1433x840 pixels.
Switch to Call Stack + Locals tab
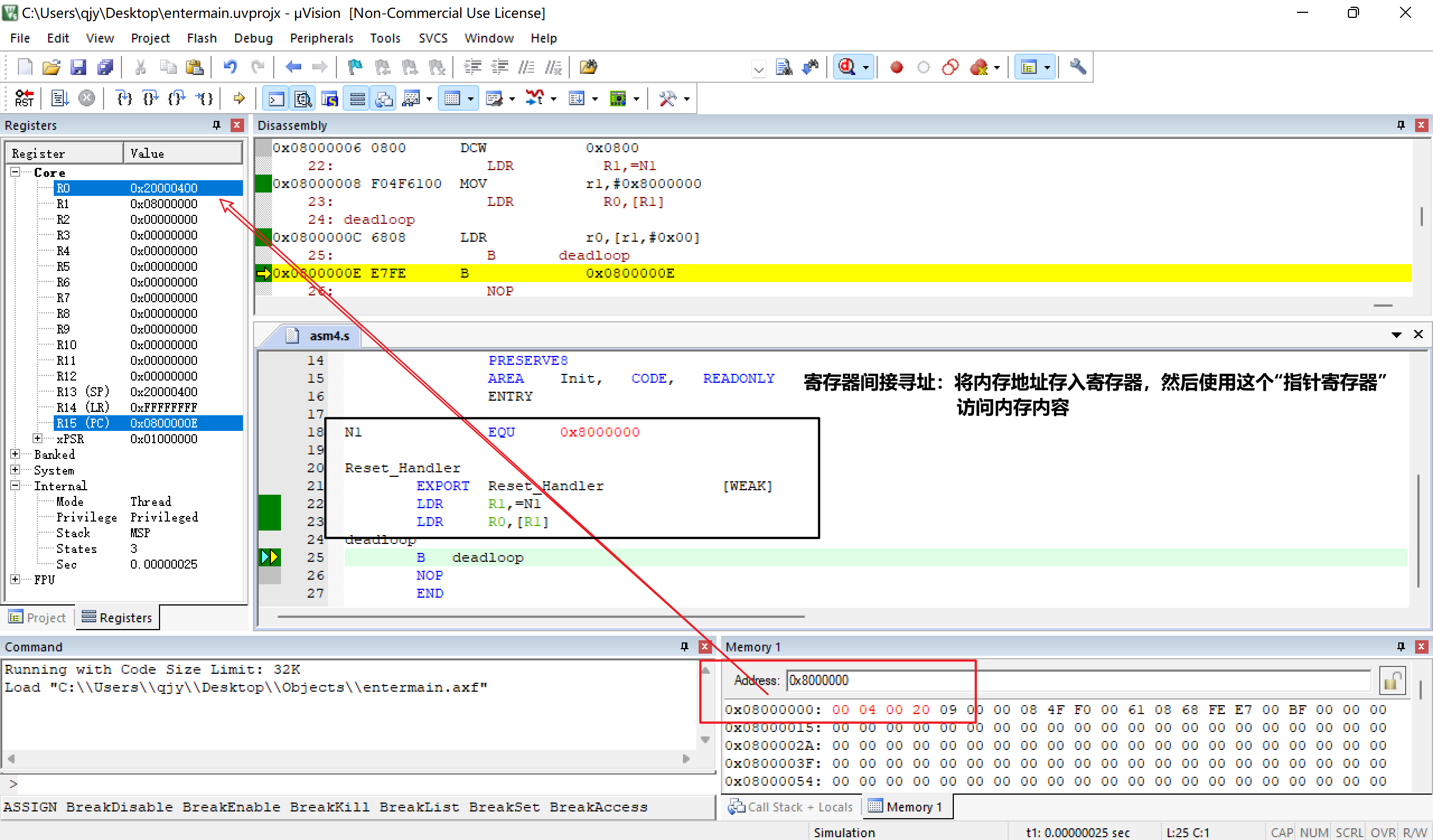(x=791, y=807)
